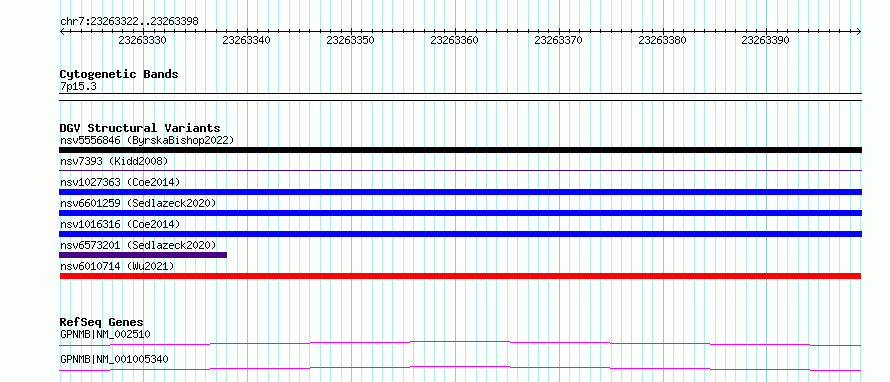Click the chr7:23263322..23263398 coordinate label
890x382 pixels.
[129, 22]
